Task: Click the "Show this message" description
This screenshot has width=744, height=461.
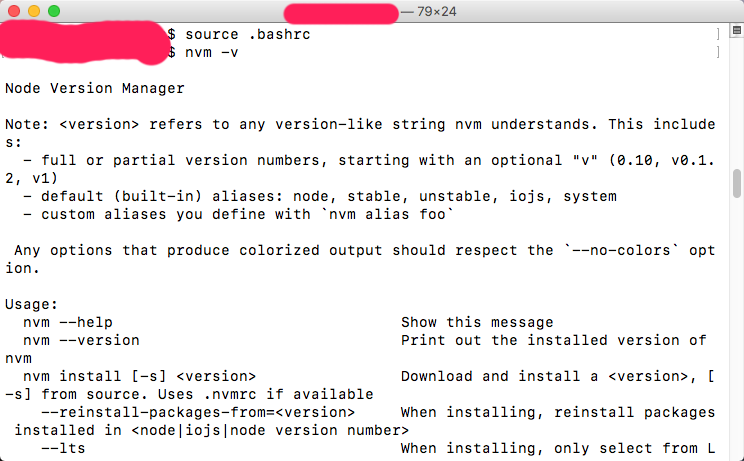Action: click(477, 322)
